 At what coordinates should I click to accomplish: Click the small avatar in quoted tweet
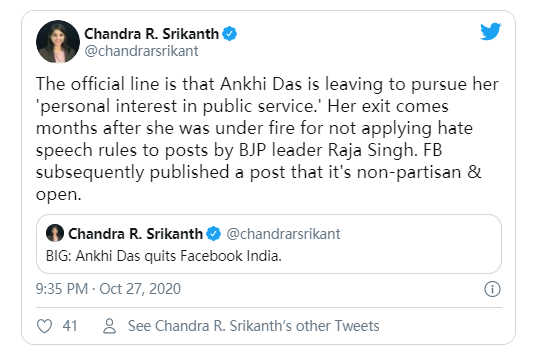click(55, 233)
